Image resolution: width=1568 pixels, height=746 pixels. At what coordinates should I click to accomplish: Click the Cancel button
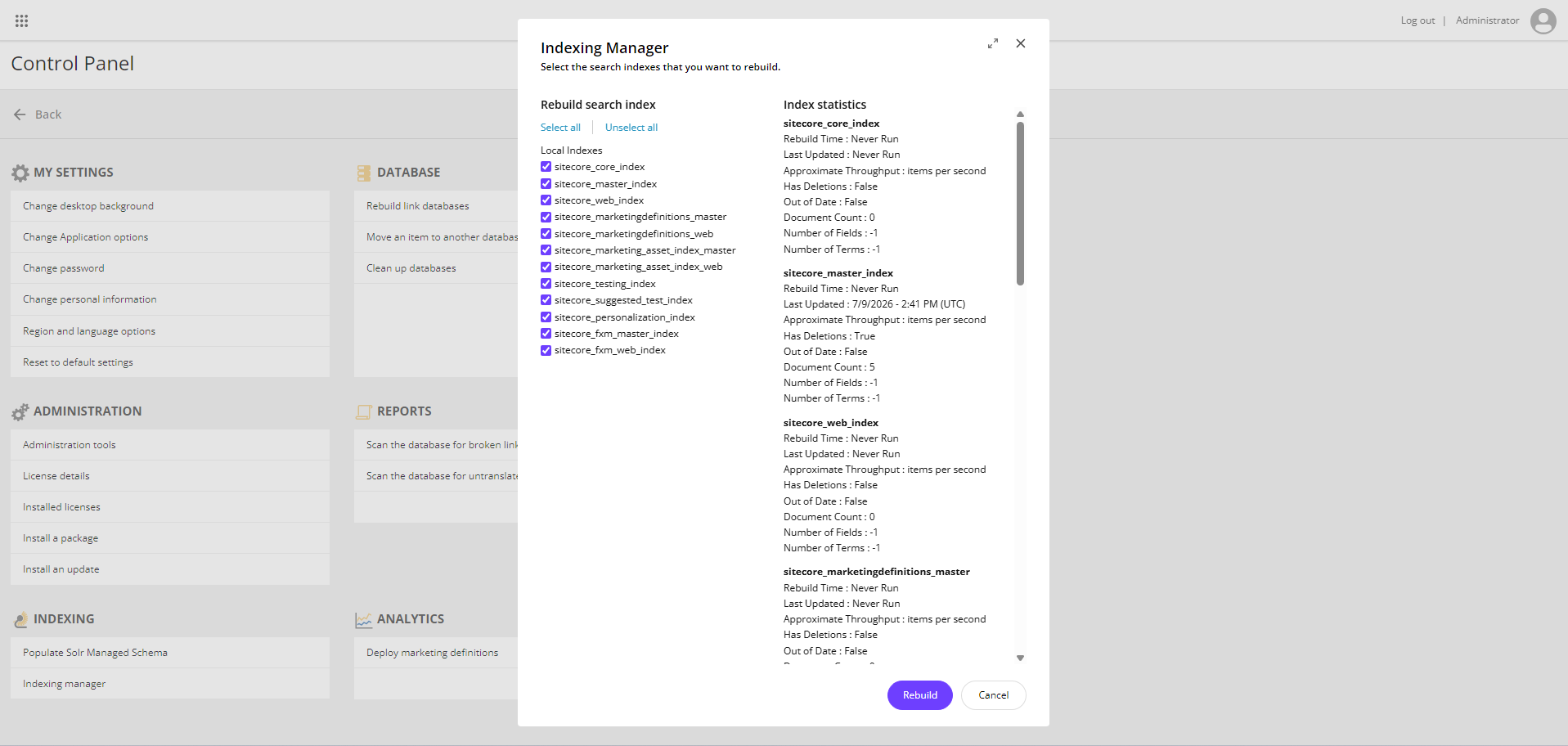coord(994,695)
